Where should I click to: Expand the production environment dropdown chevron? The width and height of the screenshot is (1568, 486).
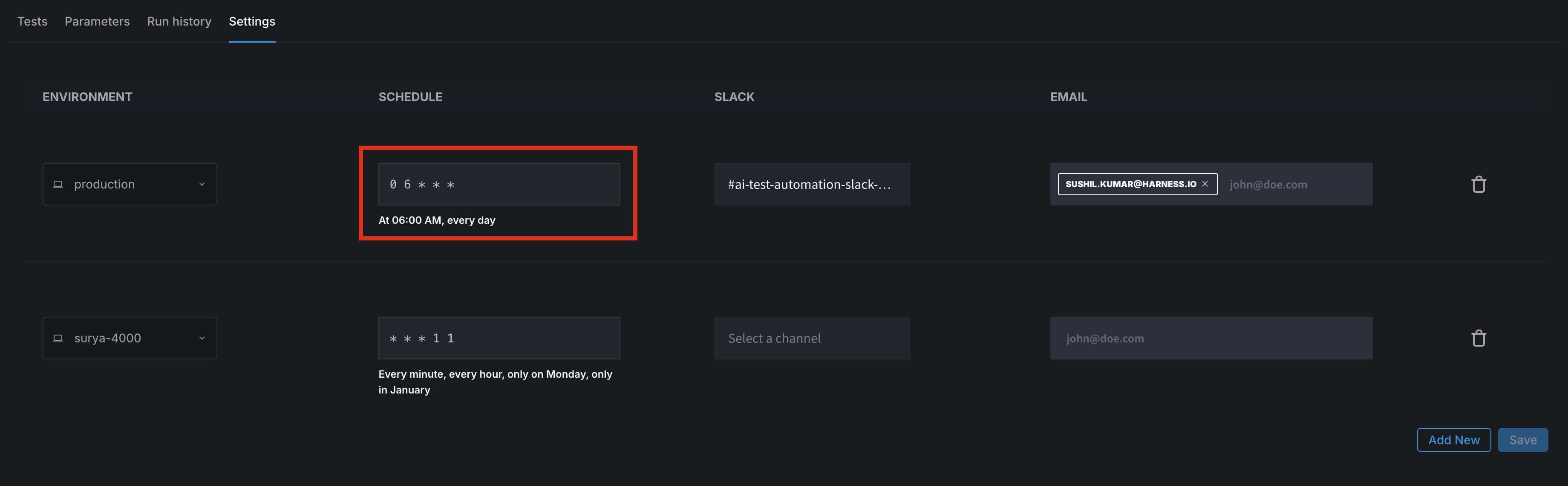click(202, 184)
